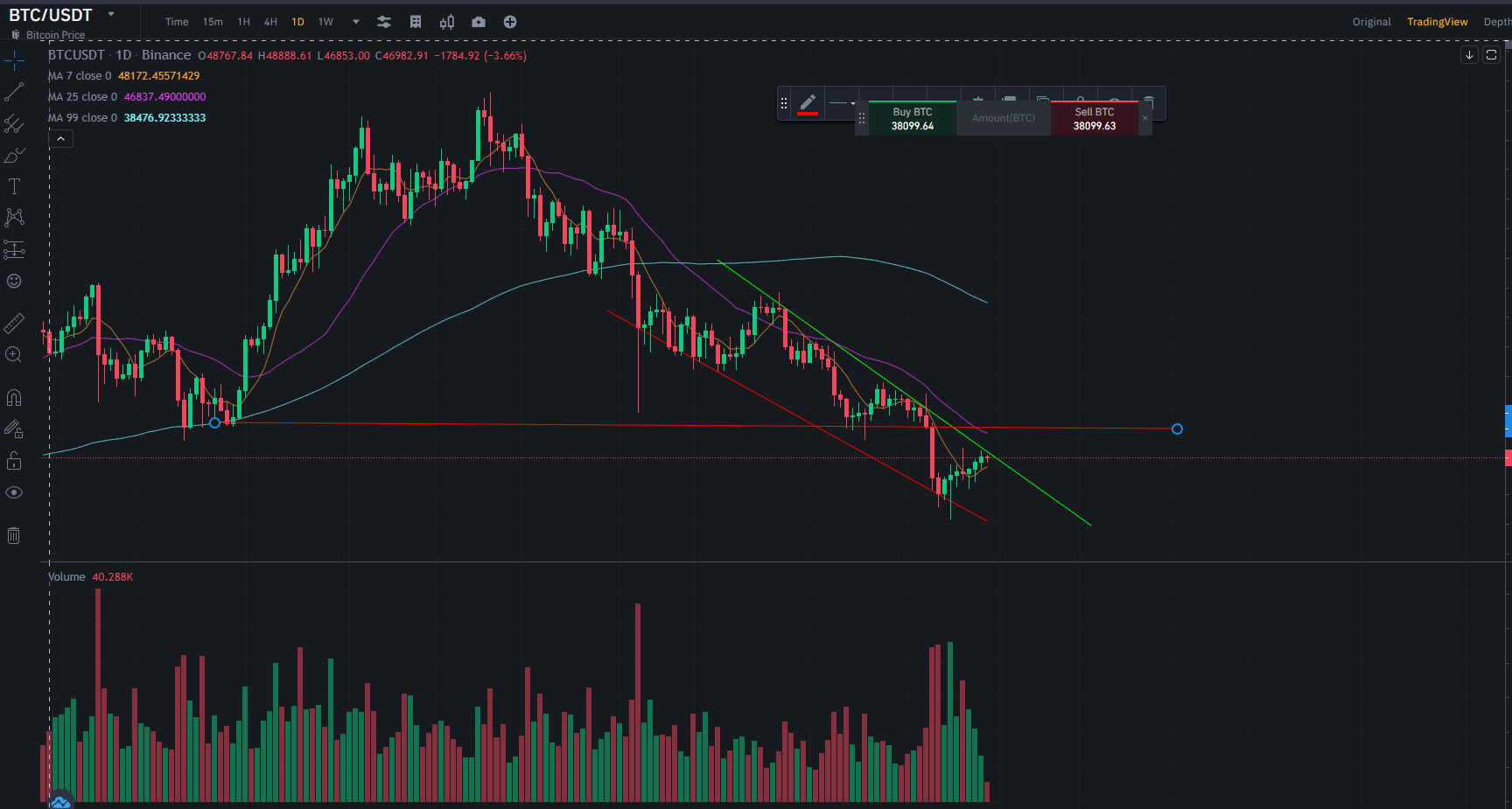1512x809 pixels.
Task: Switch to TradingView chart tab
Action: pyautogui.click(x=1437, y=22)
